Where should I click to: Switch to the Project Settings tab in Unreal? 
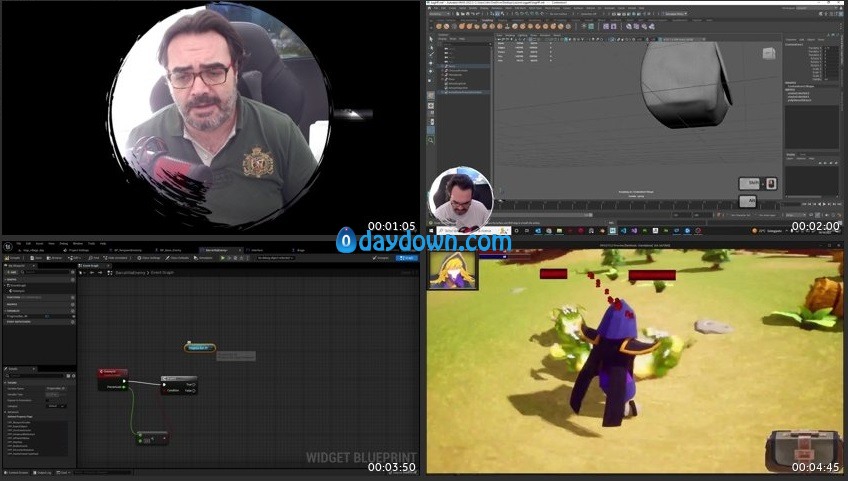76,251
